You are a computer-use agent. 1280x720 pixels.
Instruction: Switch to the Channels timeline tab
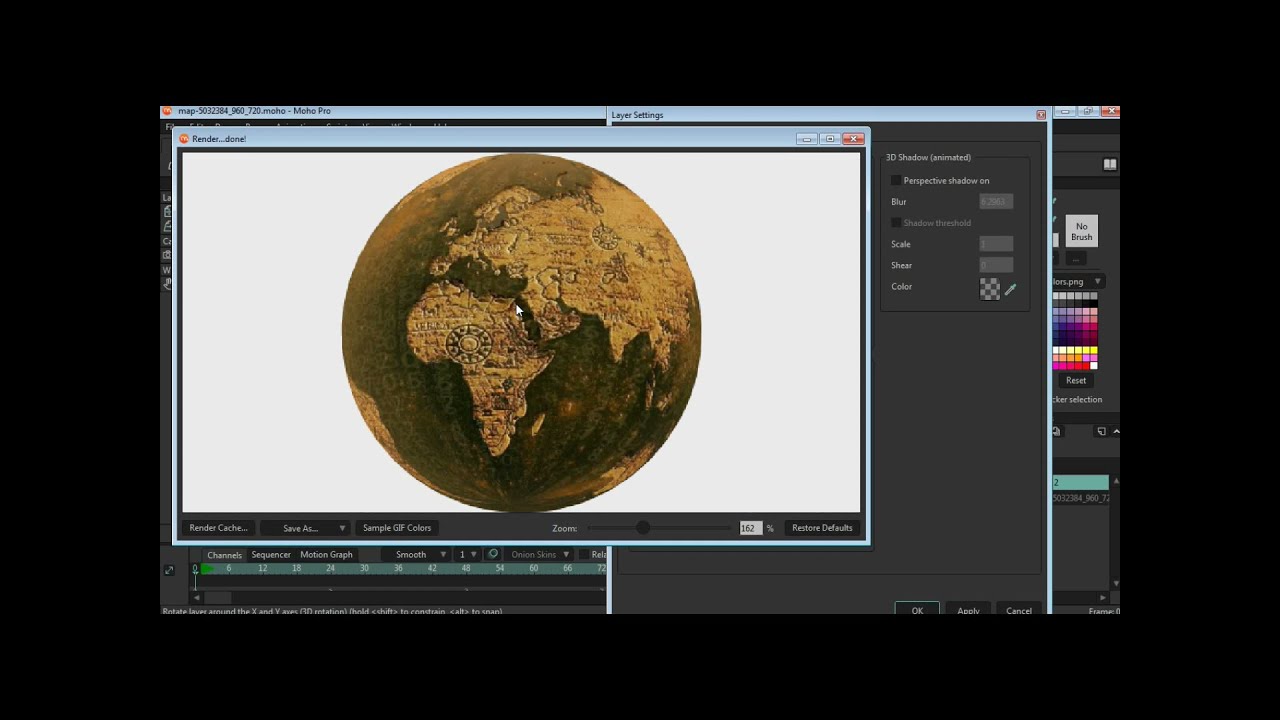point(224,555)
